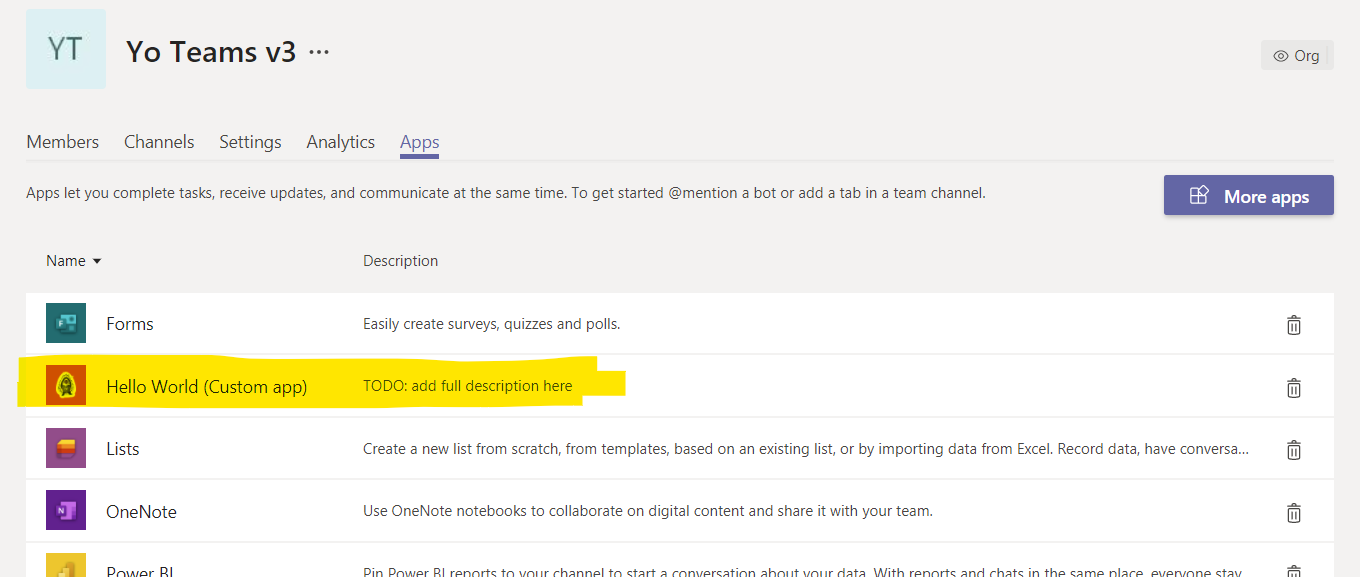This screenshot has height=577, width=1360.
Task: Select the Forms app name
Action: click(x=130, y=324)
